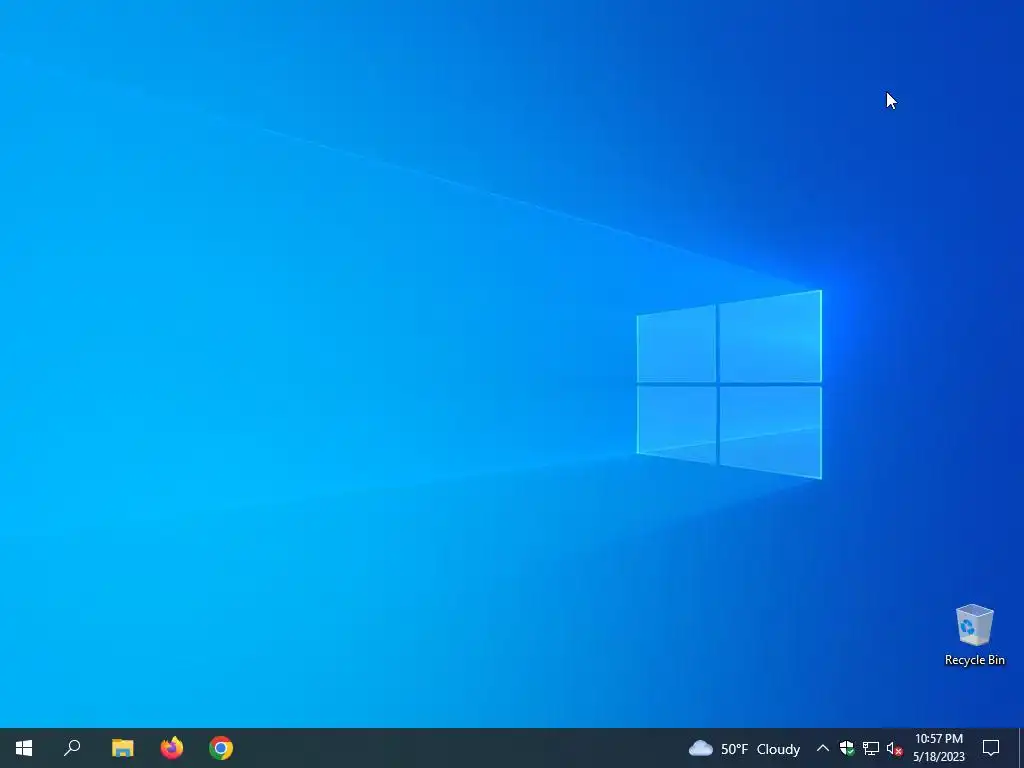This screenshot has height=768, width=1024.
Task: Open the network status tray icon
Action: tap(871, 748)
